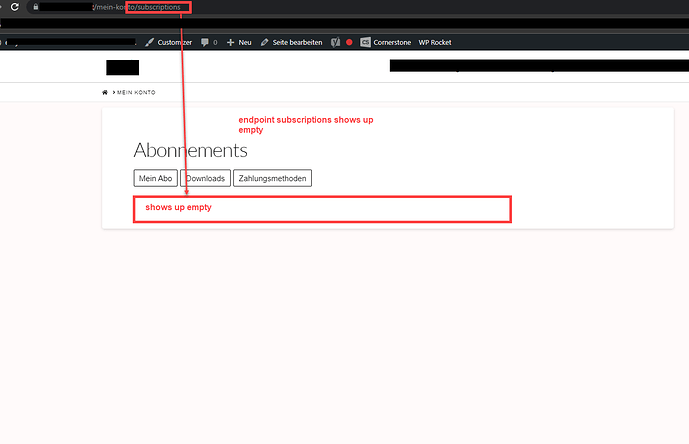
Task: Select the Mein Abo button
Action: coord(155,178)
